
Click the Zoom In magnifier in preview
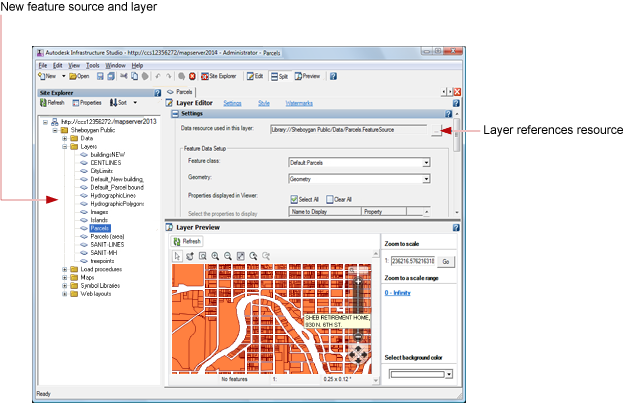pyautogui.click(x=215, y=256)
